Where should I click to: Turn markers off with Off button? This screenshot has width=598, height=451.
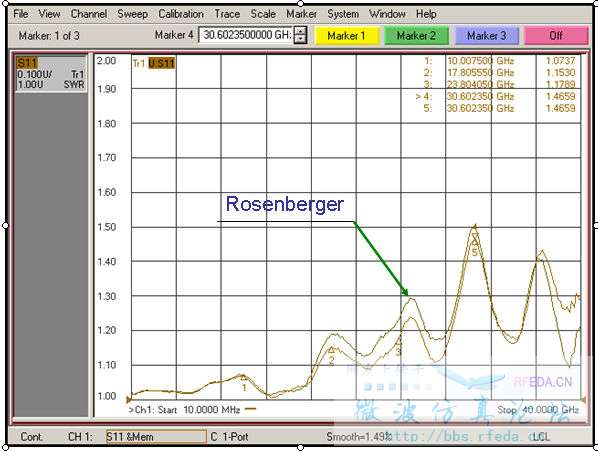[556, 36]
